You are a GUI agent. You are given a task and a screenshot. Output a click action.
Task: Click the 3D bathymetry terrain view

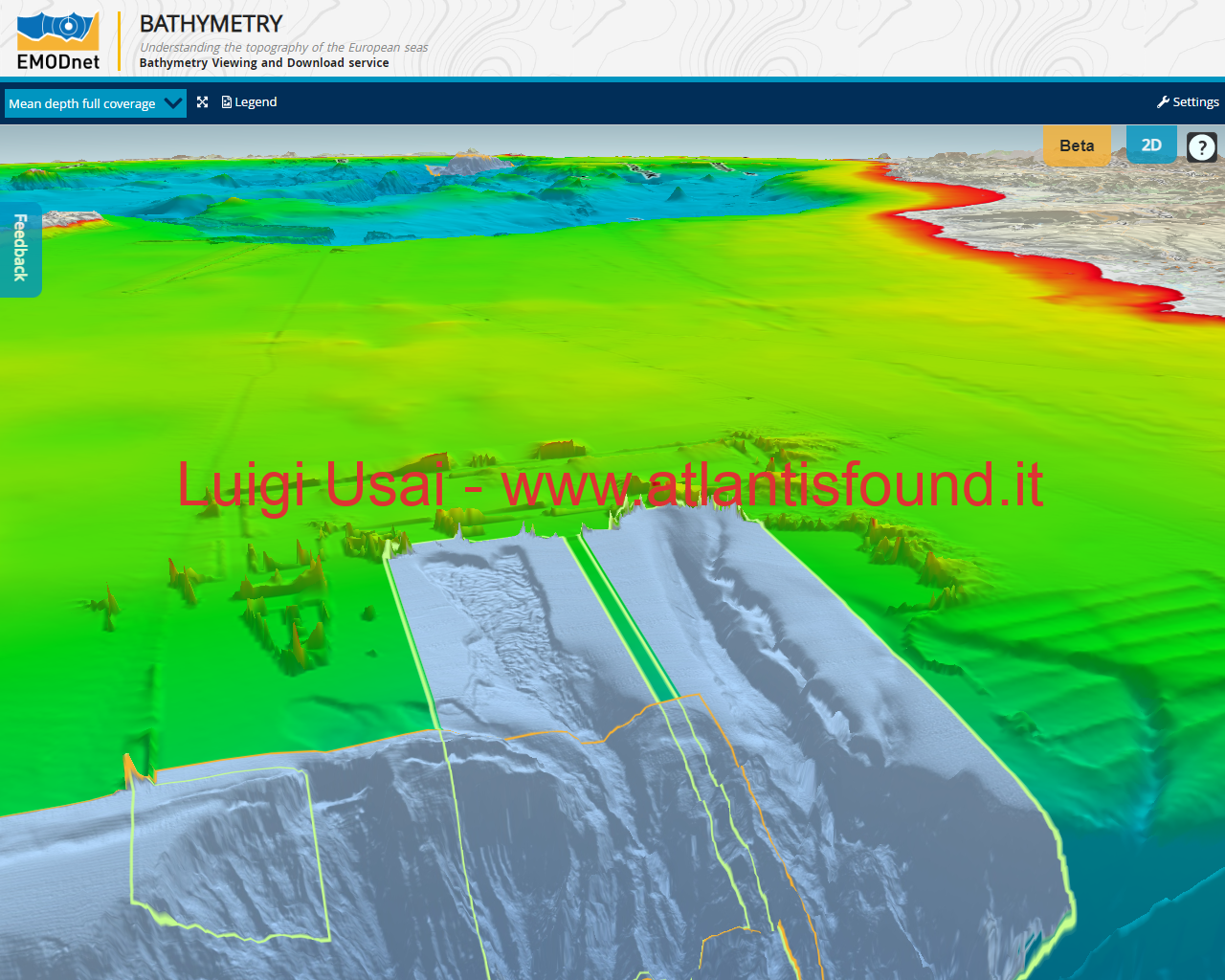pyautogui.click(x=612, y=552)
